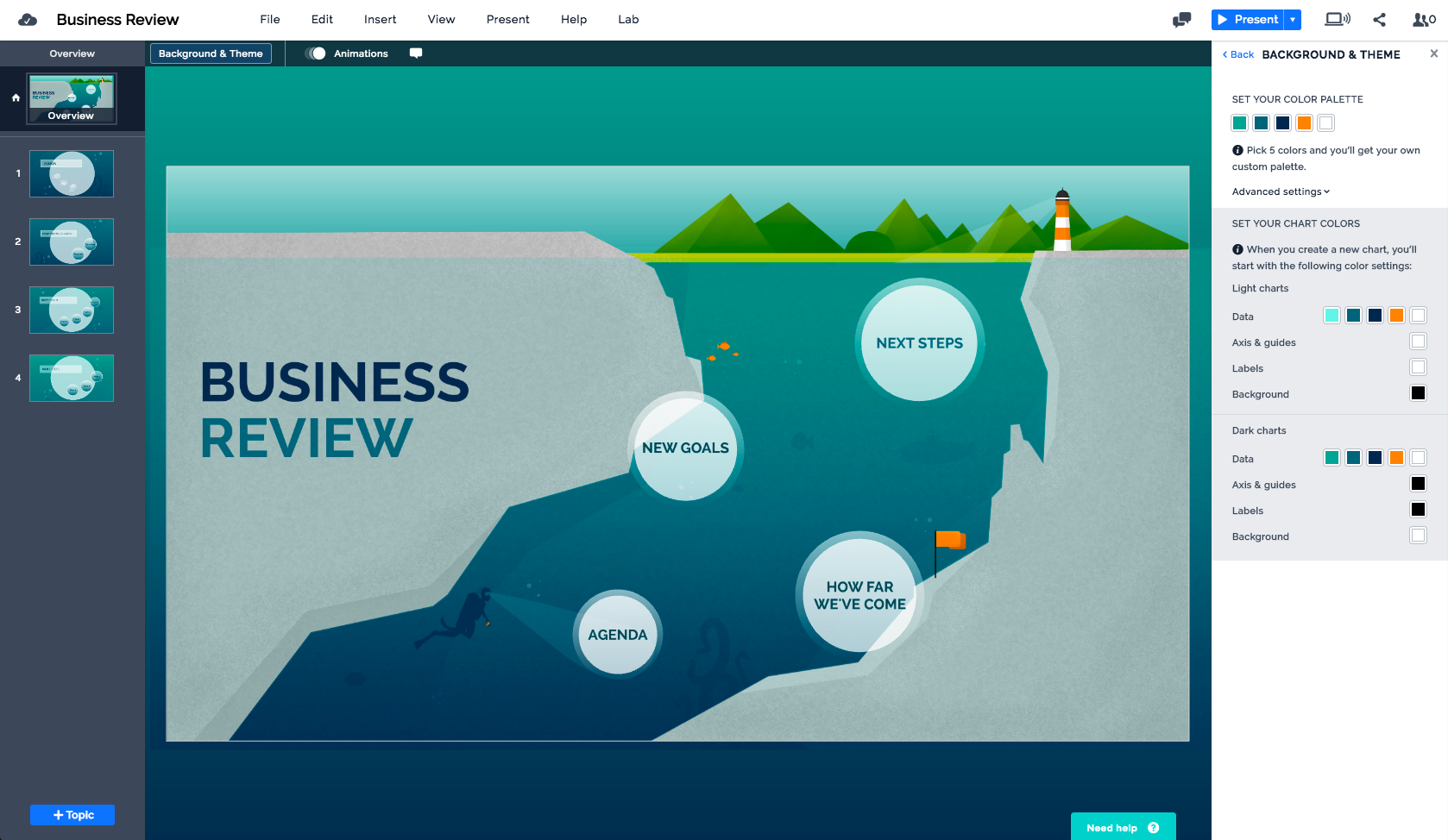Screen dimensions: 1448x840
Task: Open the Insert menu
Action: click(x=380, y=20)
